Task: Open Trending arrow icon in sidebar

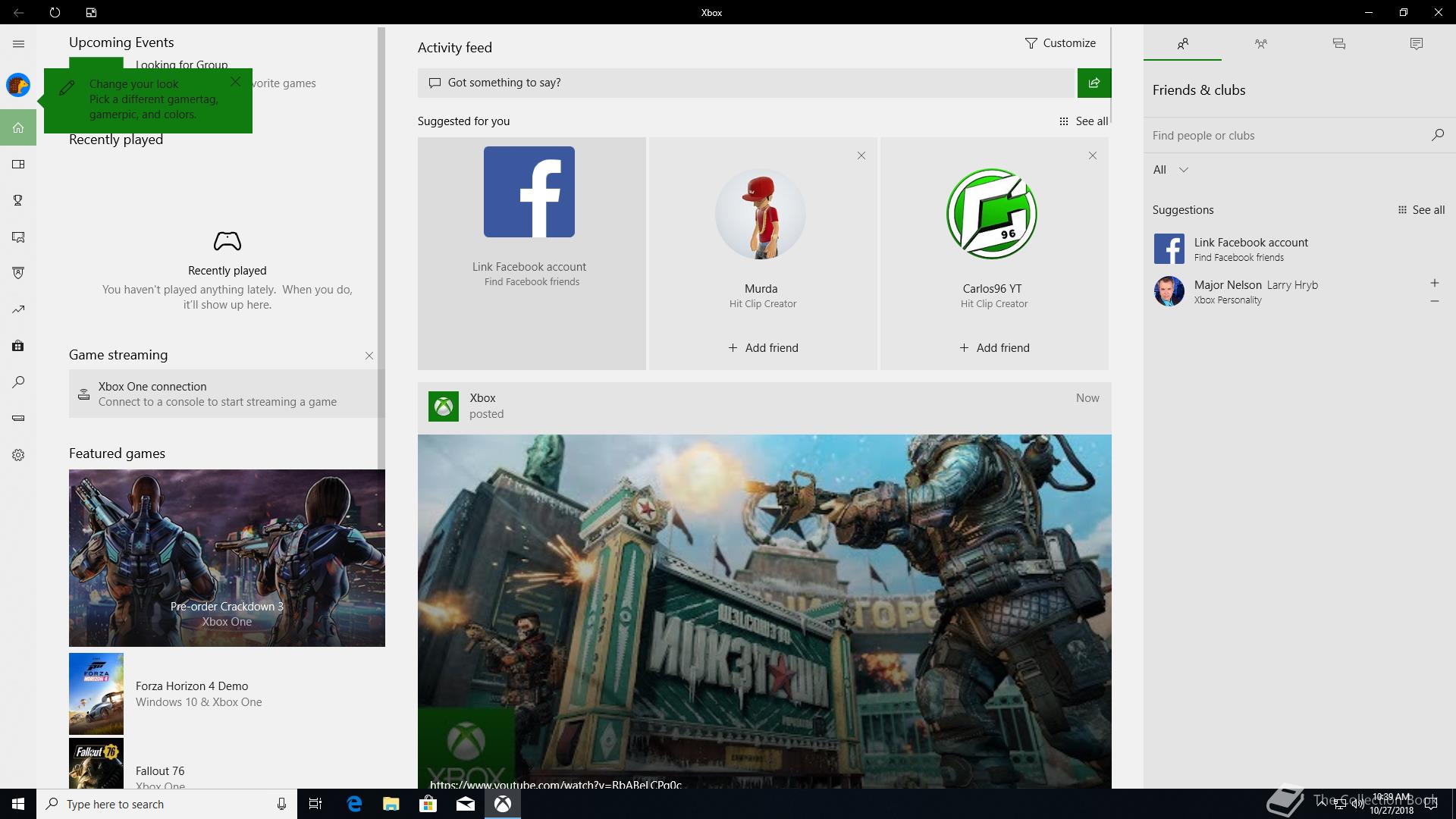Action: click(x=18, y=309)
